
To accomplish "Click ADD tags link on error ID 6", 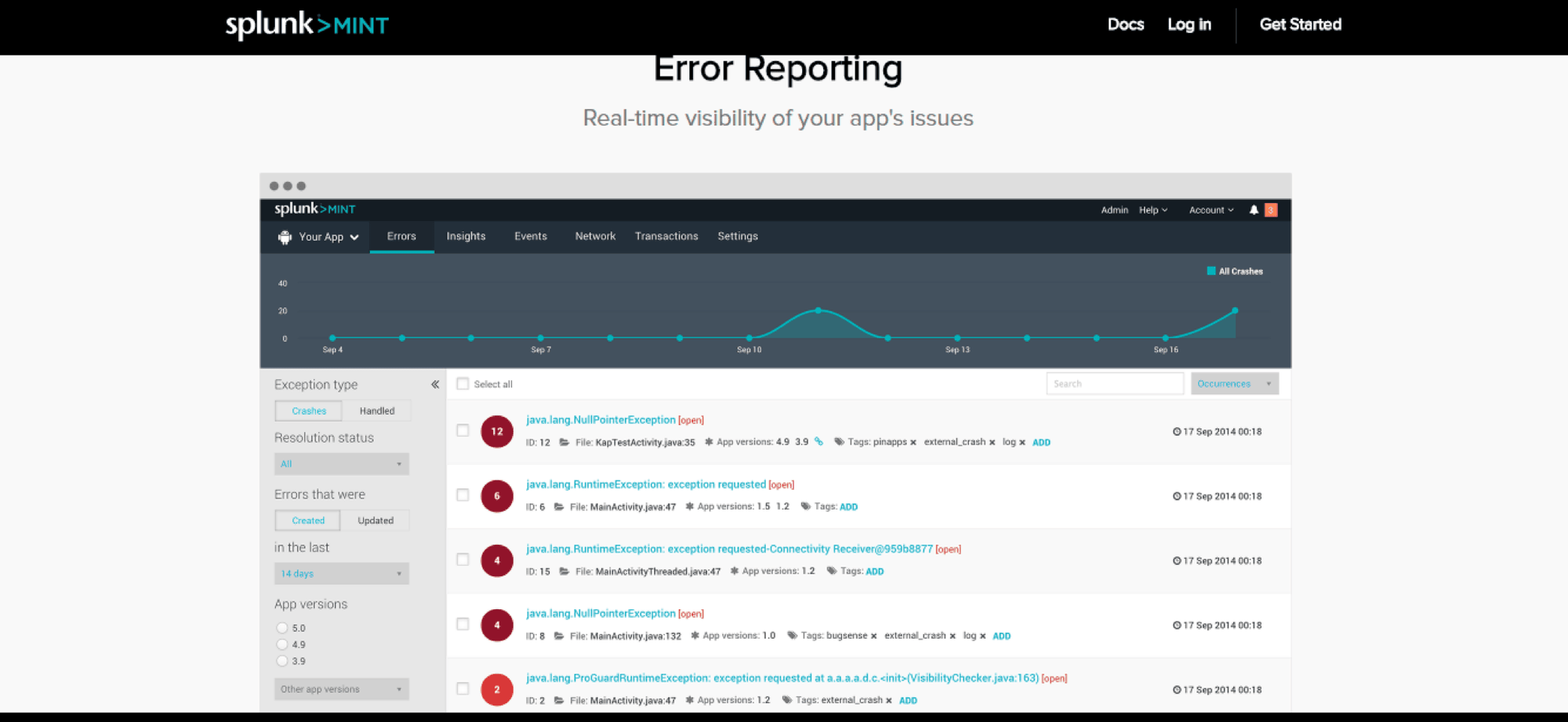I will (x=849, y=507).
